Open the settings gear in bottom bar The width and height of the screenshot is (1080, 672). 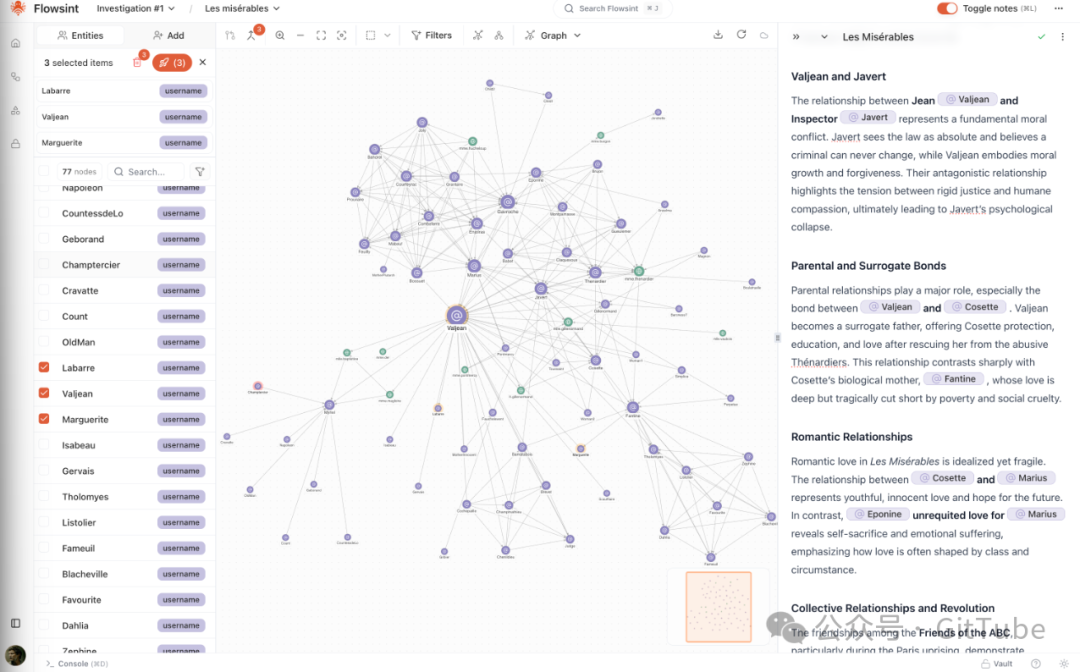tap(1063, 664)
